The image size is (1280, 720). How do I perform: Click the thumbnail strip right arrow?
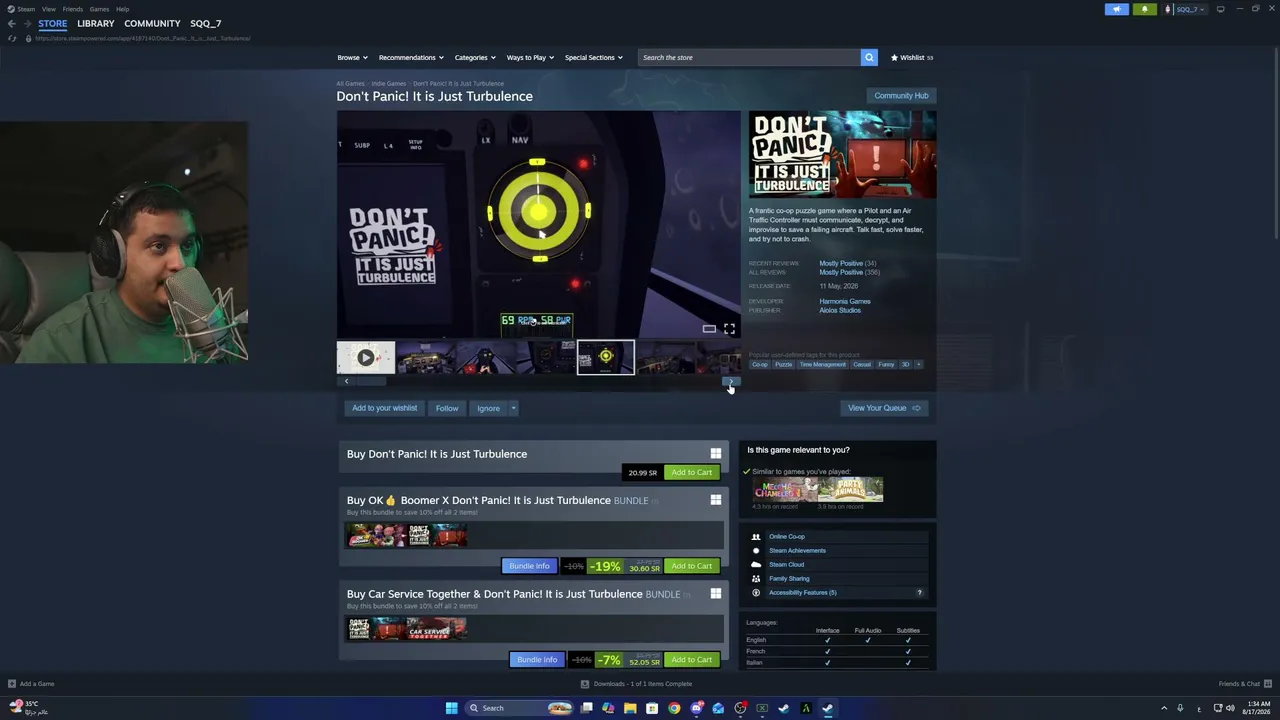pyautogui.click(x=731, y=381)
